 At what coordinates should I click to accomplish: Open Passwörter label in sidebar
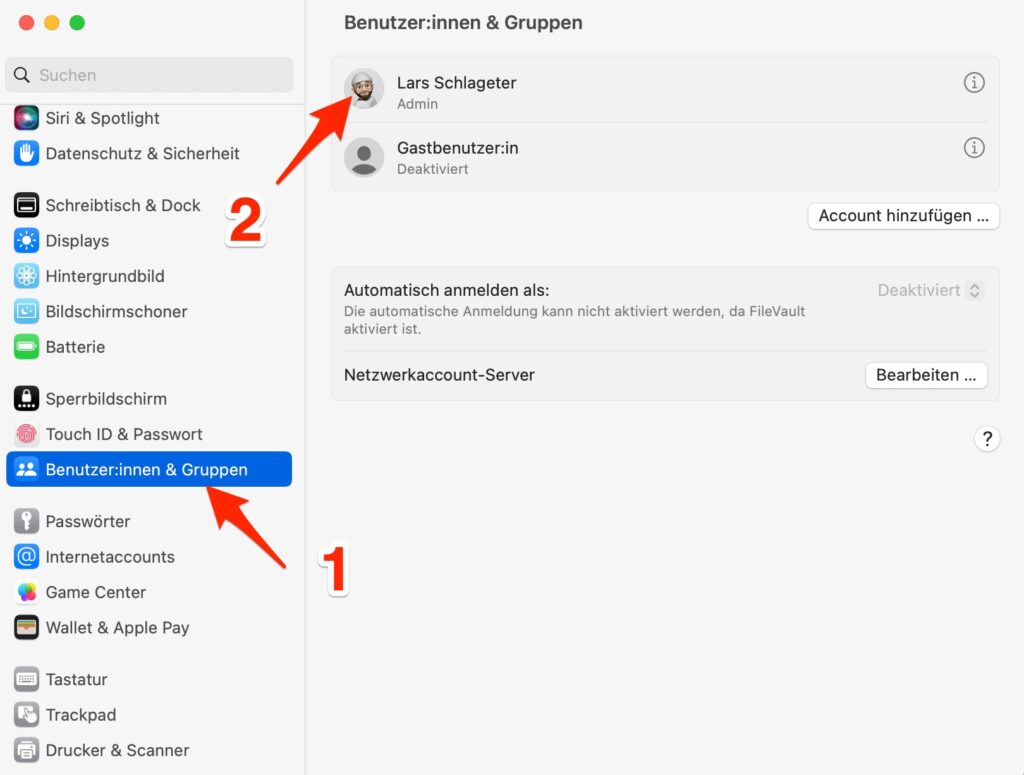(88, 521)
